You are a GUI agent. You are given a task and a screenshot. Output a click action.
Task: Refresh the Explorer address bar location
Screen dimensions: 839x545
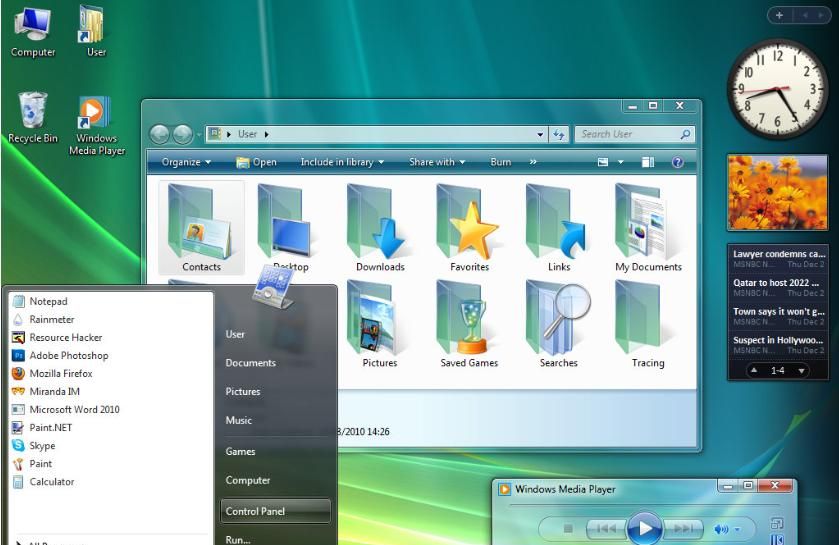559,134
